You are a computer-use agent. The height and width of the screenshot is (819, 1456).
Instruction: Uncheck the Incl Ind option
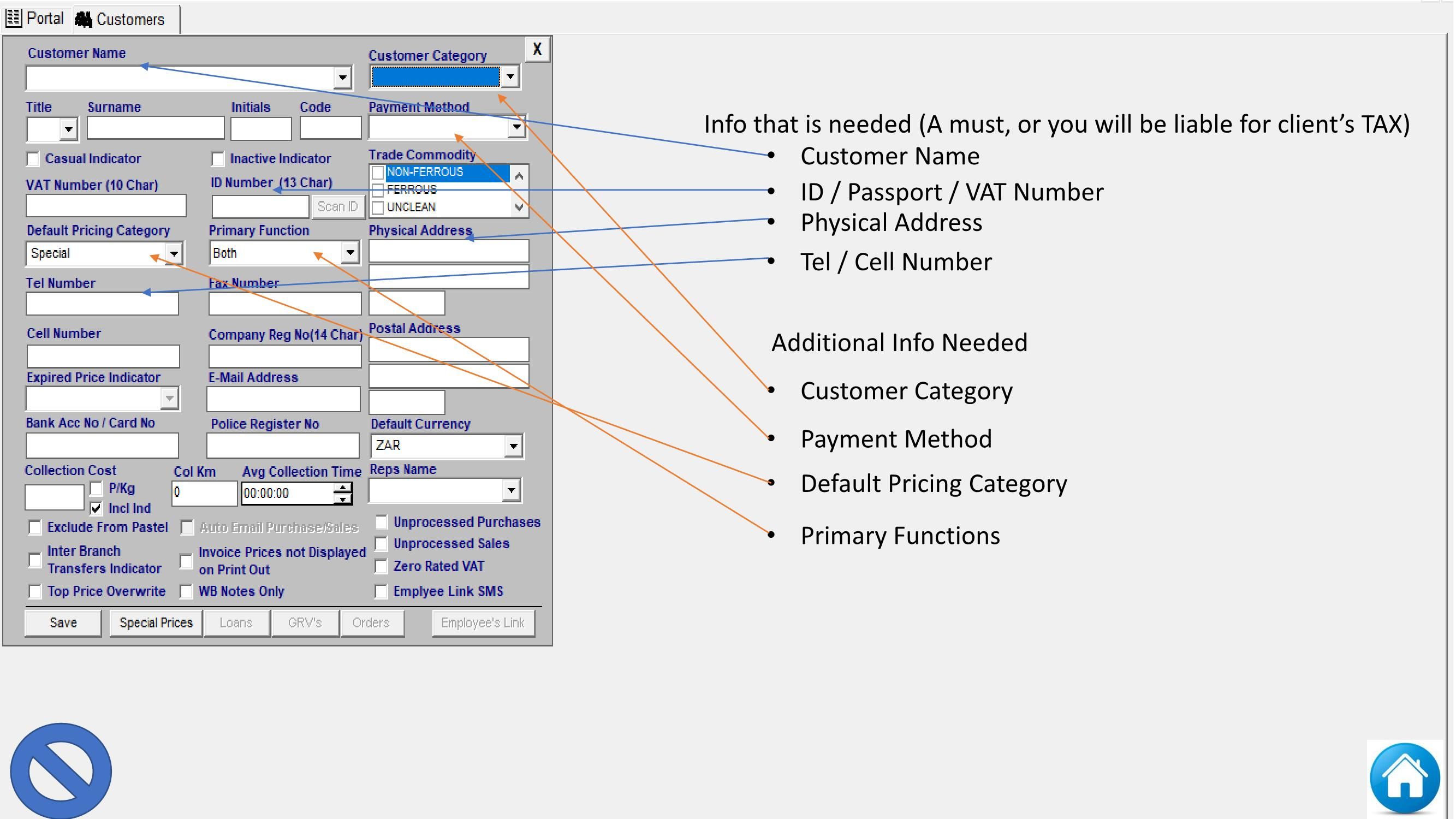[97, 508]
